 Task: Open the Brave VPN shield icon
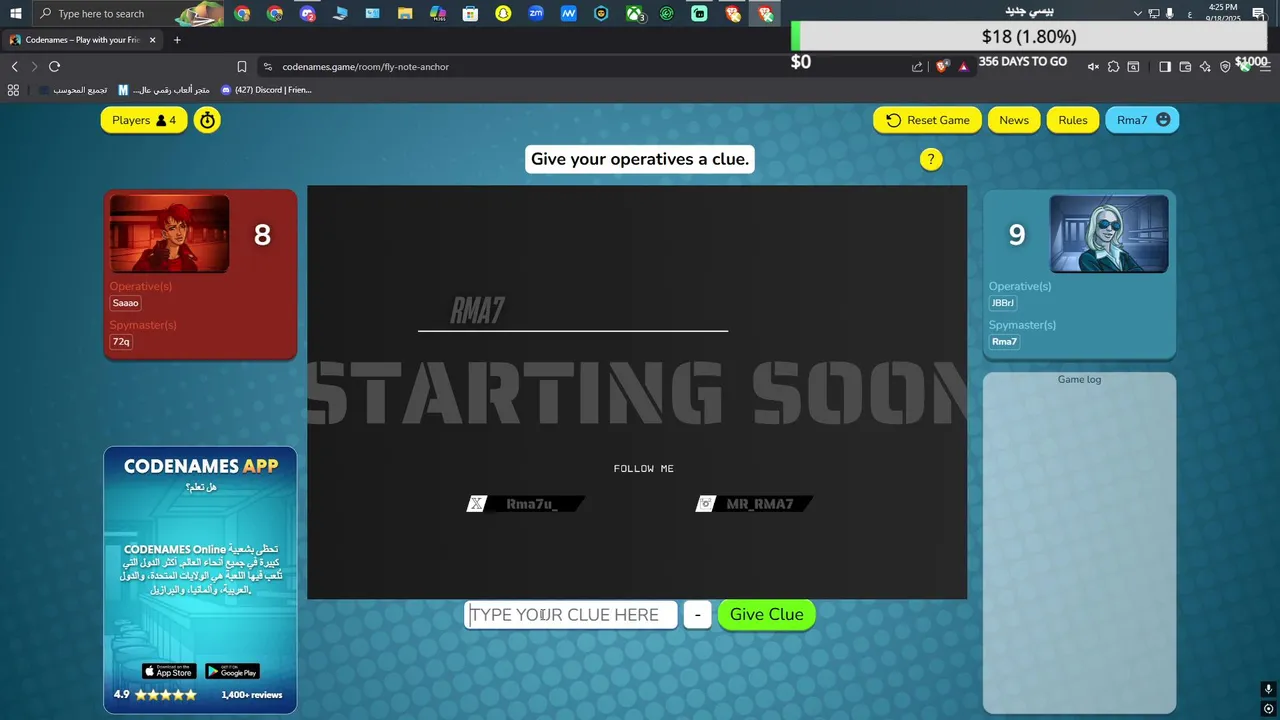[x=1225, y=67]
